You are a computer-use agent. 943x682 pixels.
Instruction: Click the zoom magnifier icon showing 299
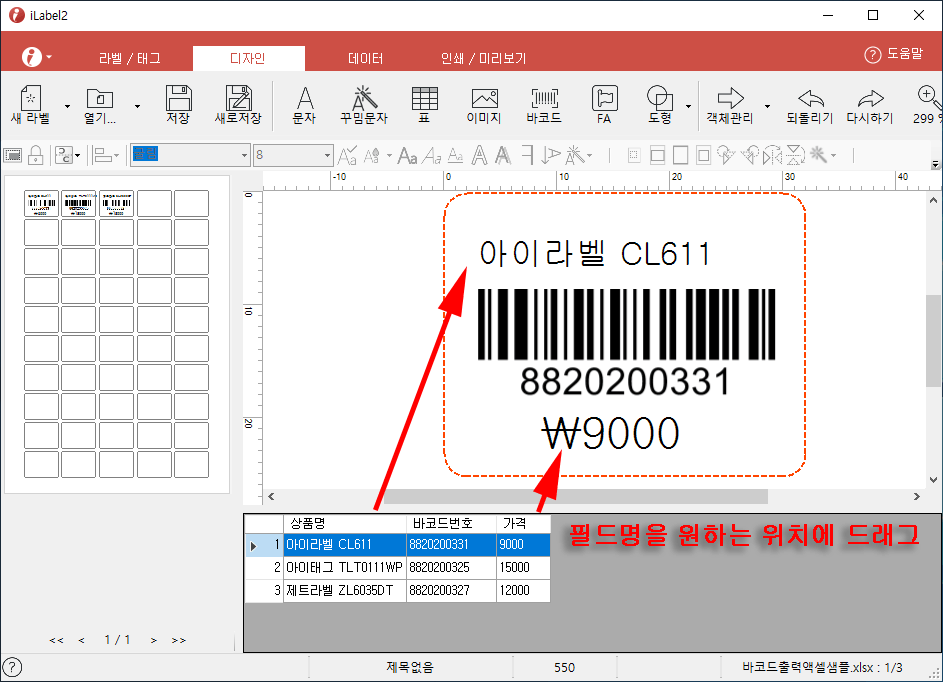927,105
